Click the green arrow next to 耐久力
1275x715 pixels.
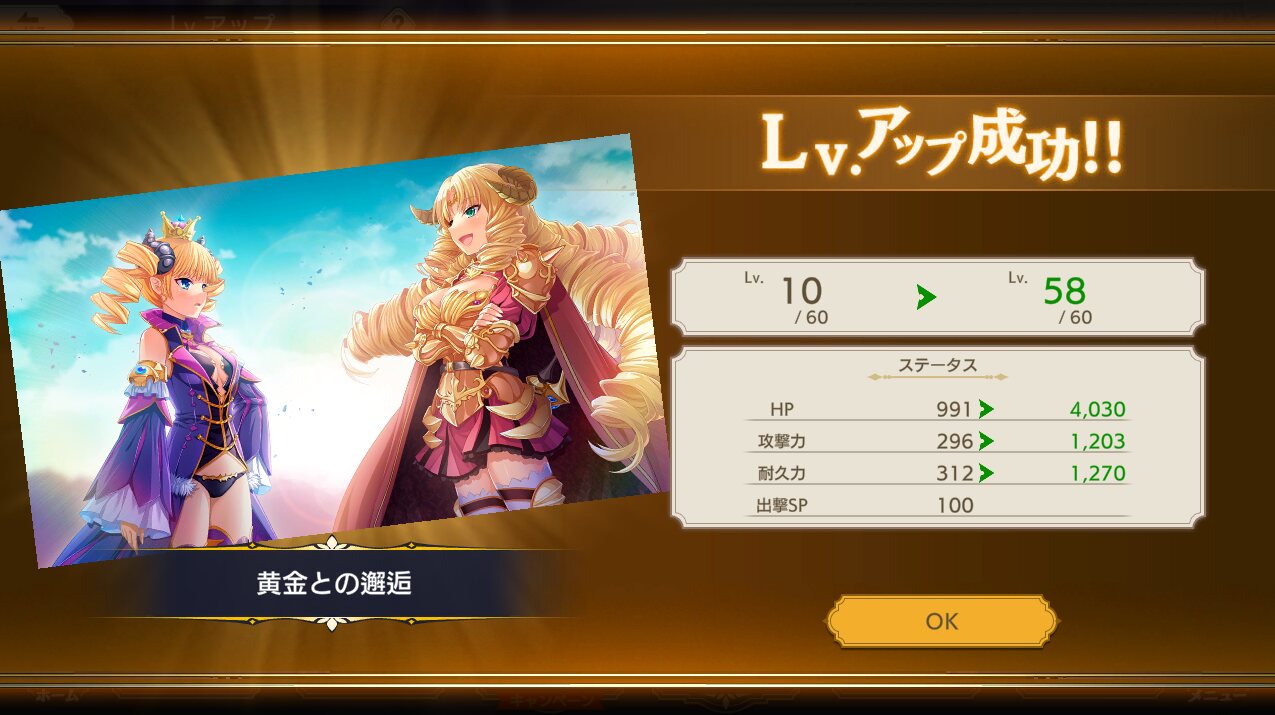point(986,473)
